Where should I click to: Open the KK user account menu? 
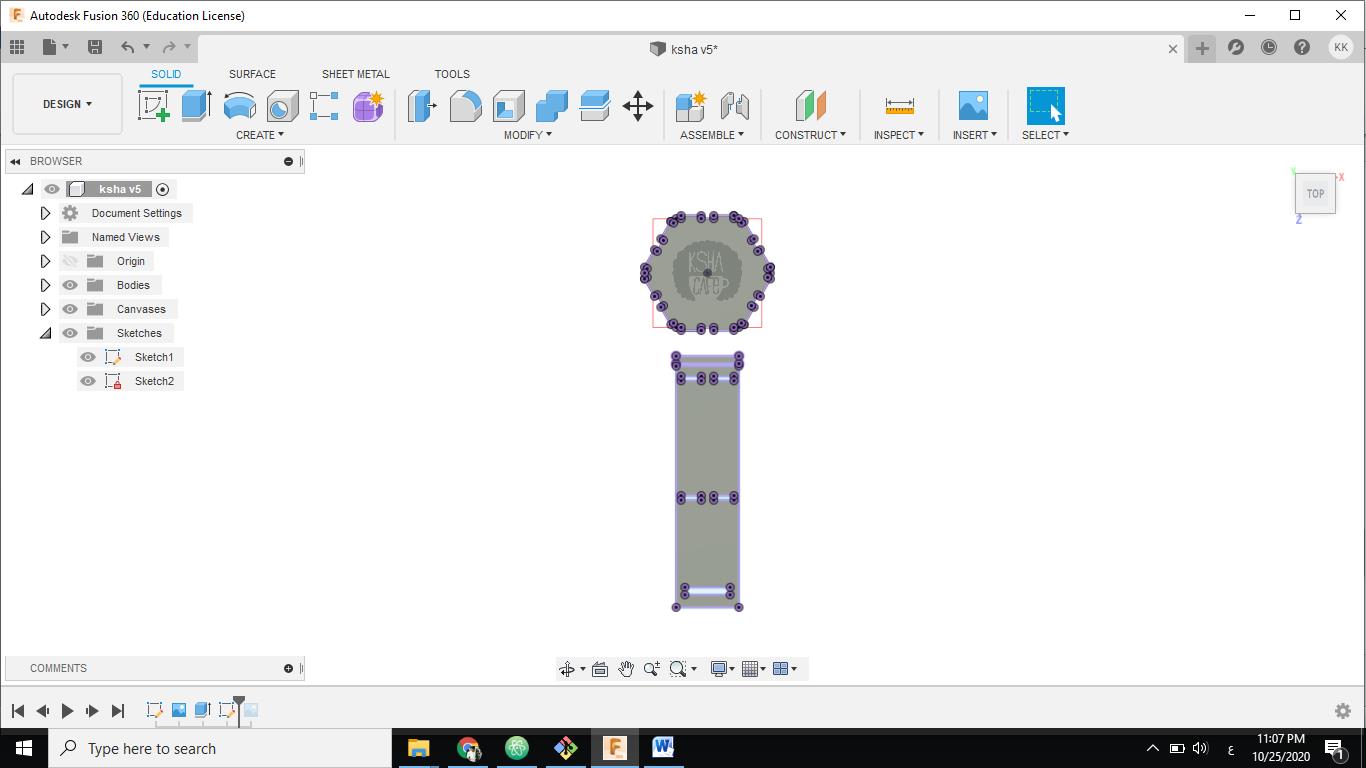[1341, 47]
